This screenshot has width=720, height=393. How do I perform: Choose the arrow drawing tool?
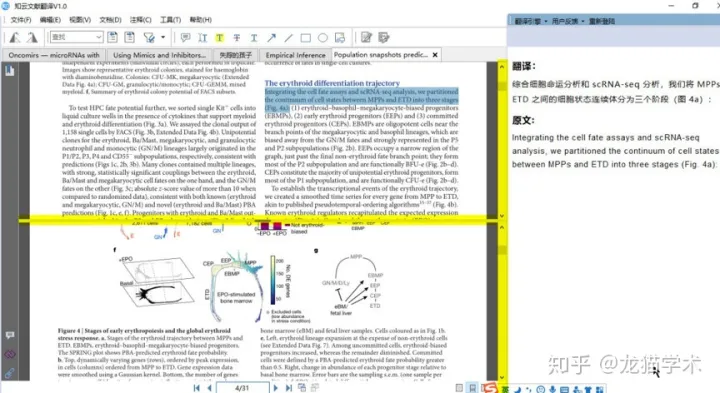[271, 38]
